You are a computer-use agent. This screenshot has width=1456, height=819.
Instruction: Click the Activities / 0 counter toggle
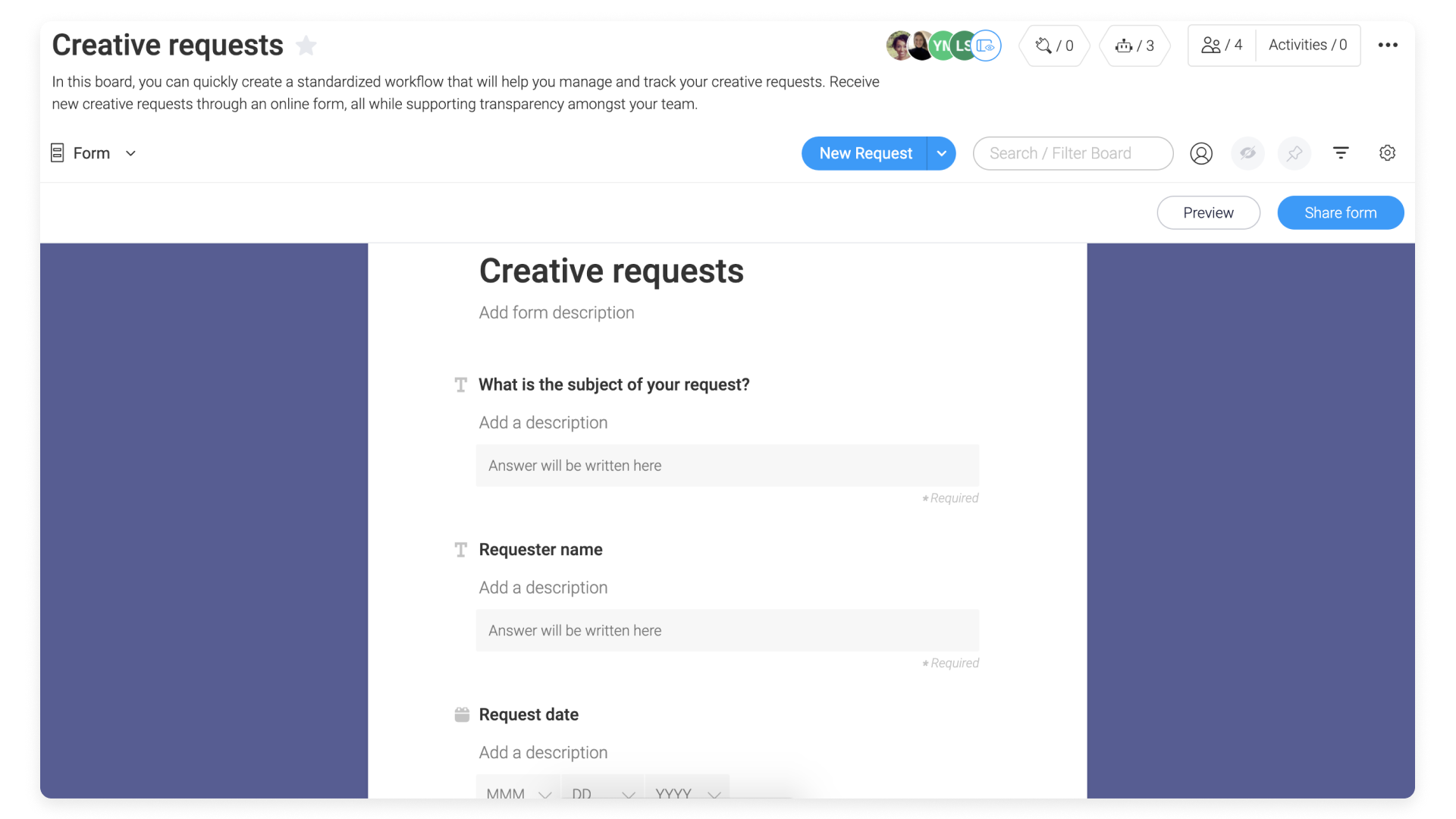[1307, 45]
